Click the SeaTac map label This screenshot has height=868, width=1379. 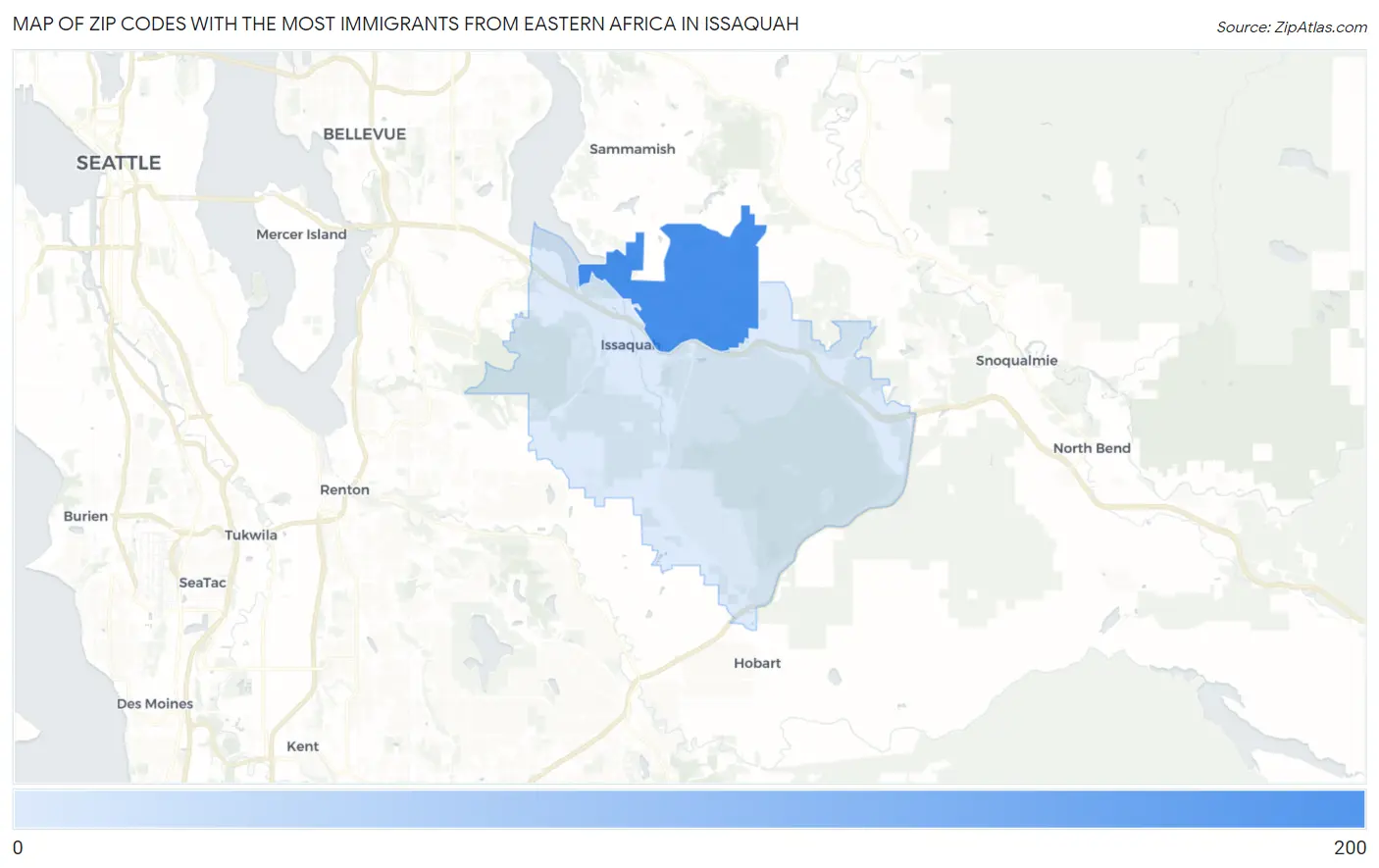click(203, 583)
